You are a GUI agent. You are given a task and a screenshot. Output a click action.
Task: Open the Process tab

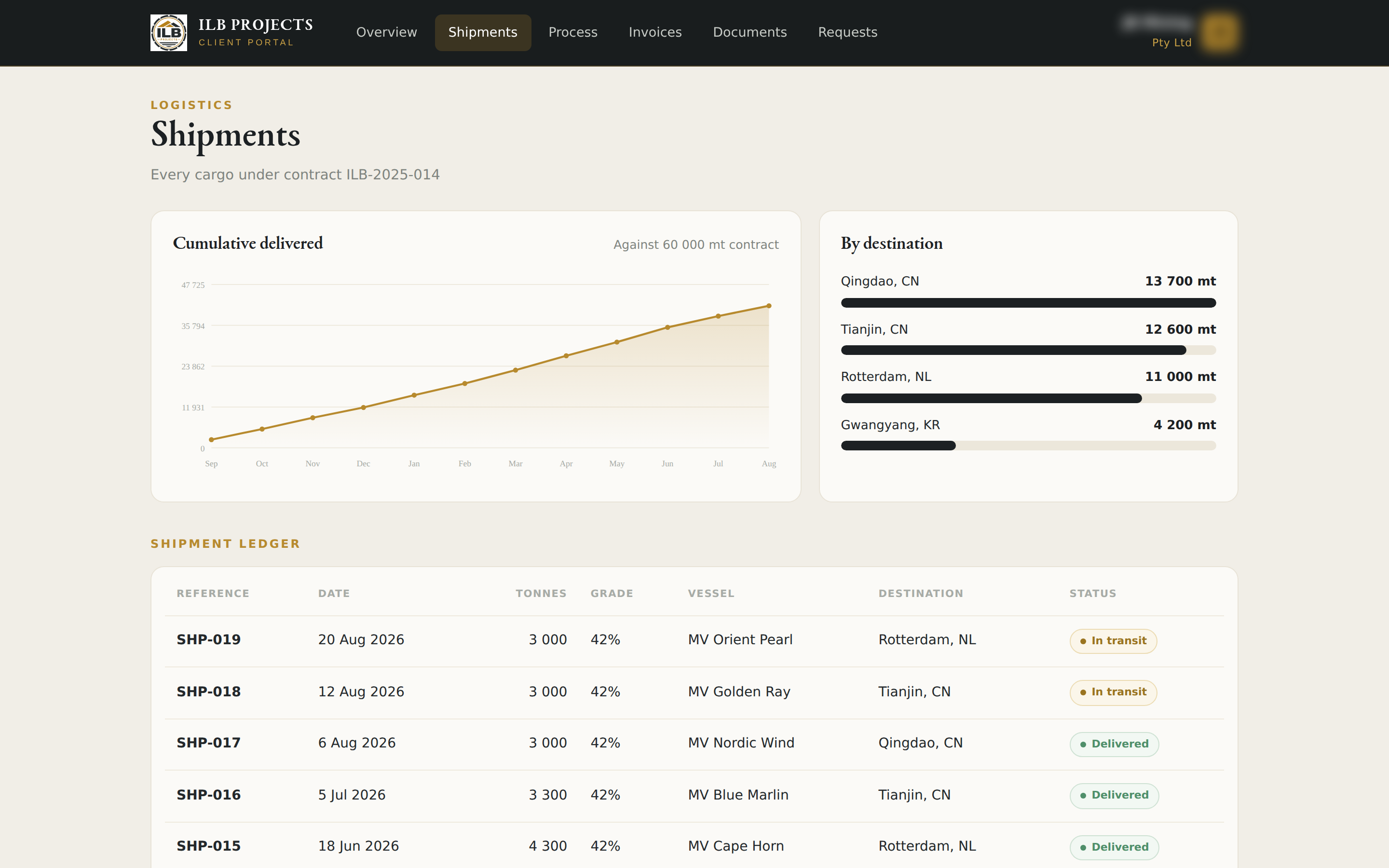click(573, 33)
